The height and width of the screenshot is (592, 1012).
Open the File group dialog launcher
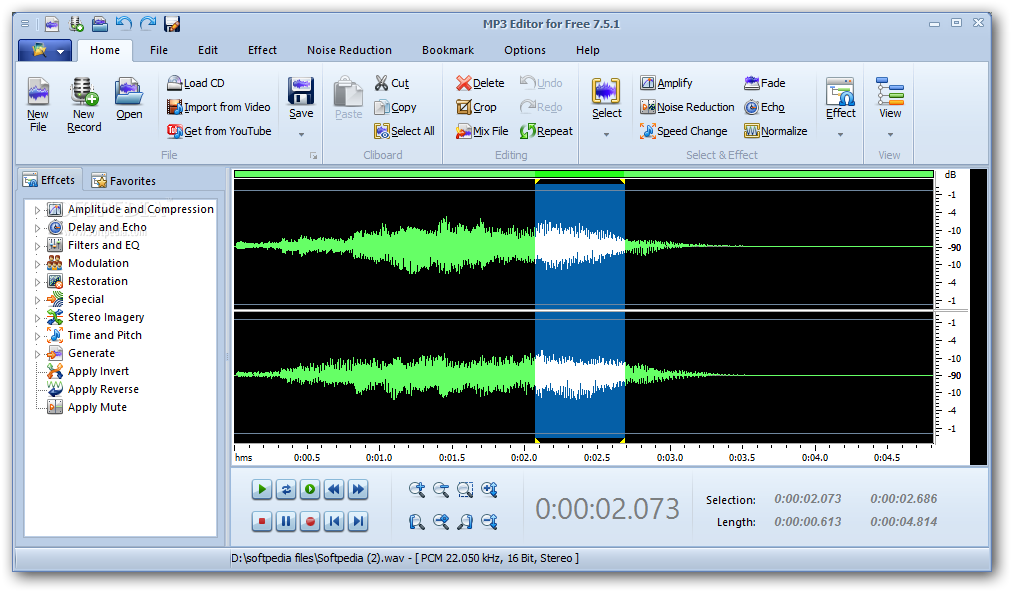[314, 156]
